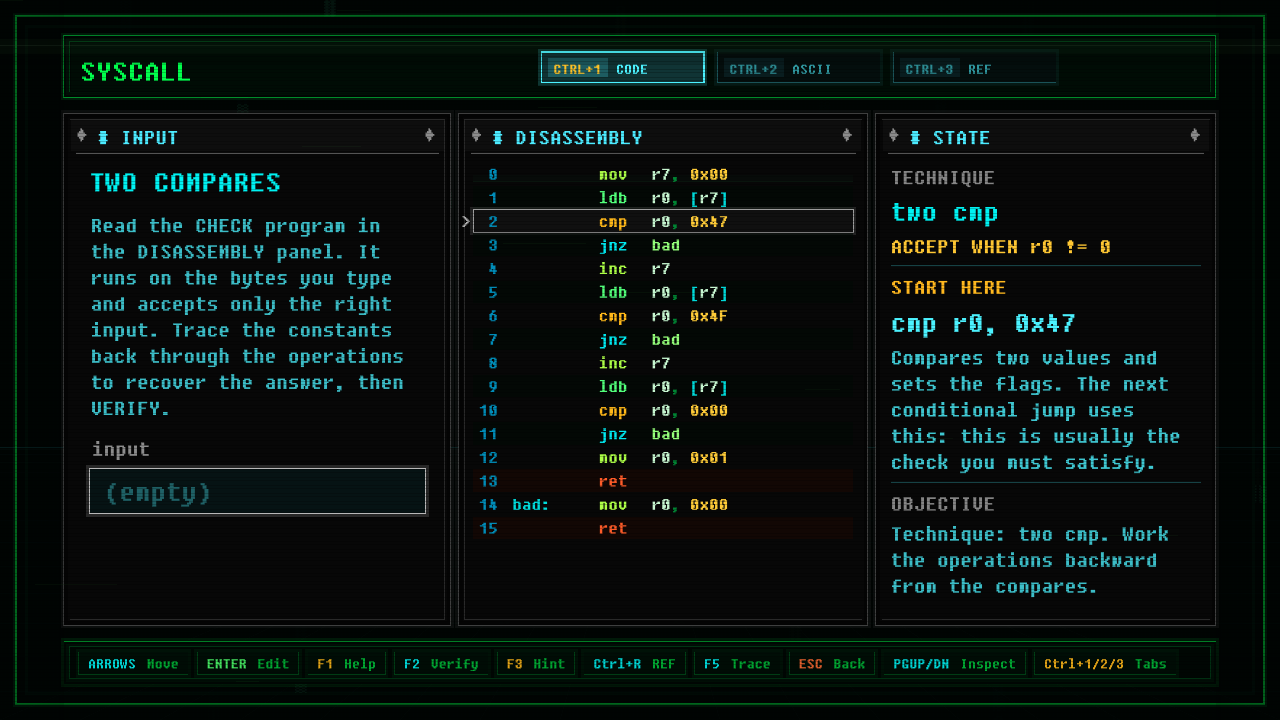Click the INPUT panel left diamond icon
Screen dimensions: 1280x720
[82, 137]
